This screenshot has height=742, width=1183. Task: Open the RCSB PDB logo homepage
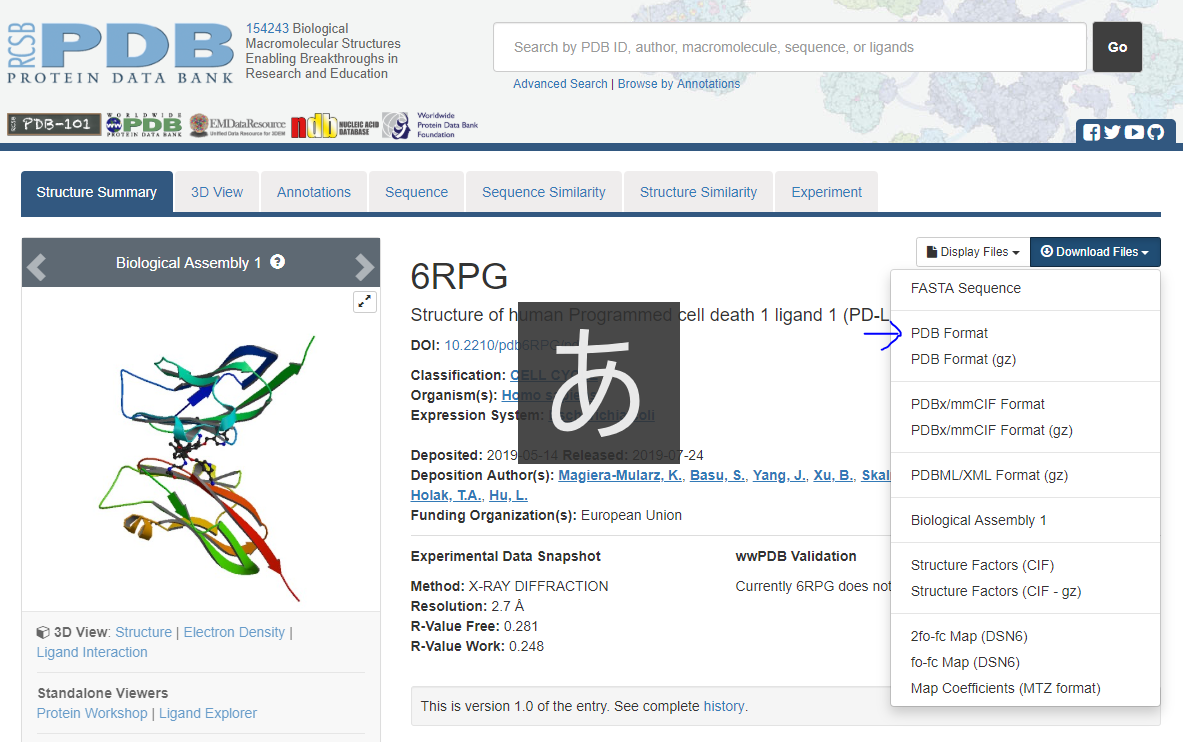(121, 53)
